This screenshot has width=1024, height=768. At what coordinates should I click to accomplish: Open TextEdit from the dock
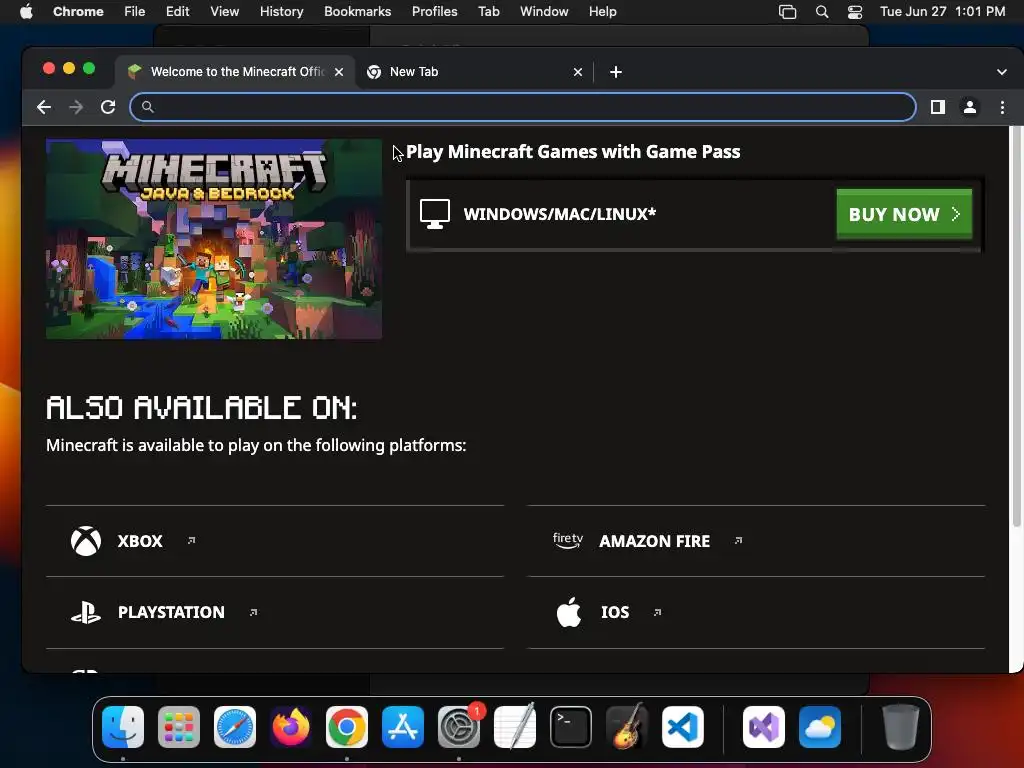point(515,727)
